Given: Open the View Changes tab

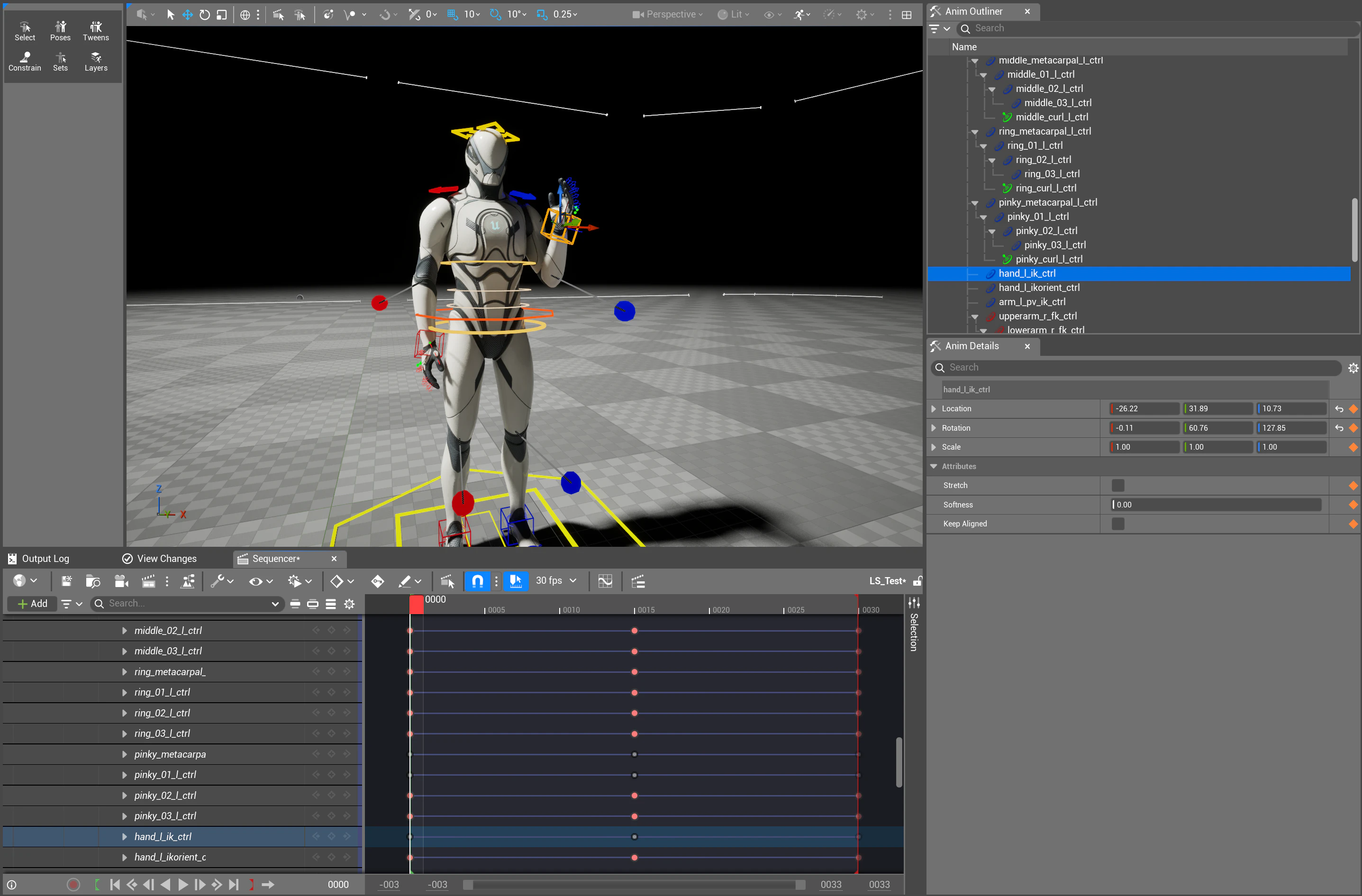Looking at the screenshot, I should [x=160, y=559].
